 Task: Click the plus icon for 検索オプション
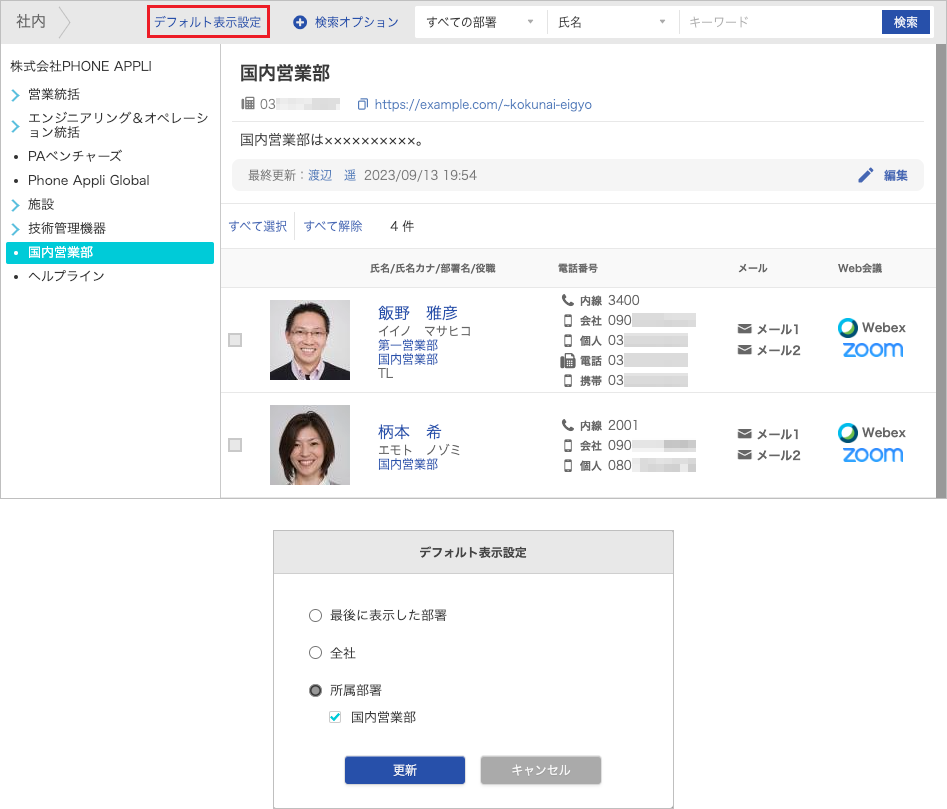point(300,22)
